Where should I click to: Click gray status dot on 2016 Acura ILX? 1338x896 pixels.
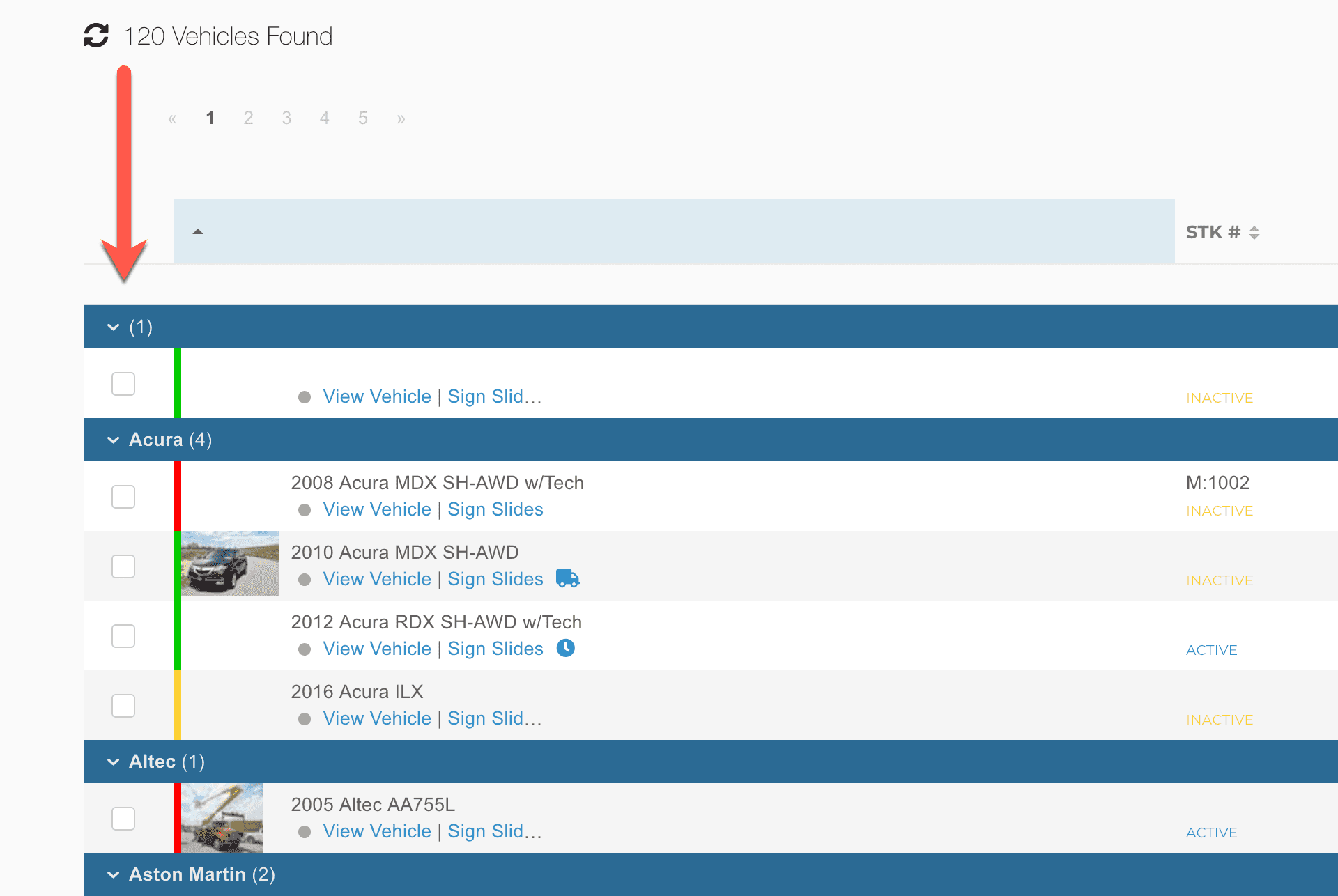pyautogui.click(x=305, y=719)
